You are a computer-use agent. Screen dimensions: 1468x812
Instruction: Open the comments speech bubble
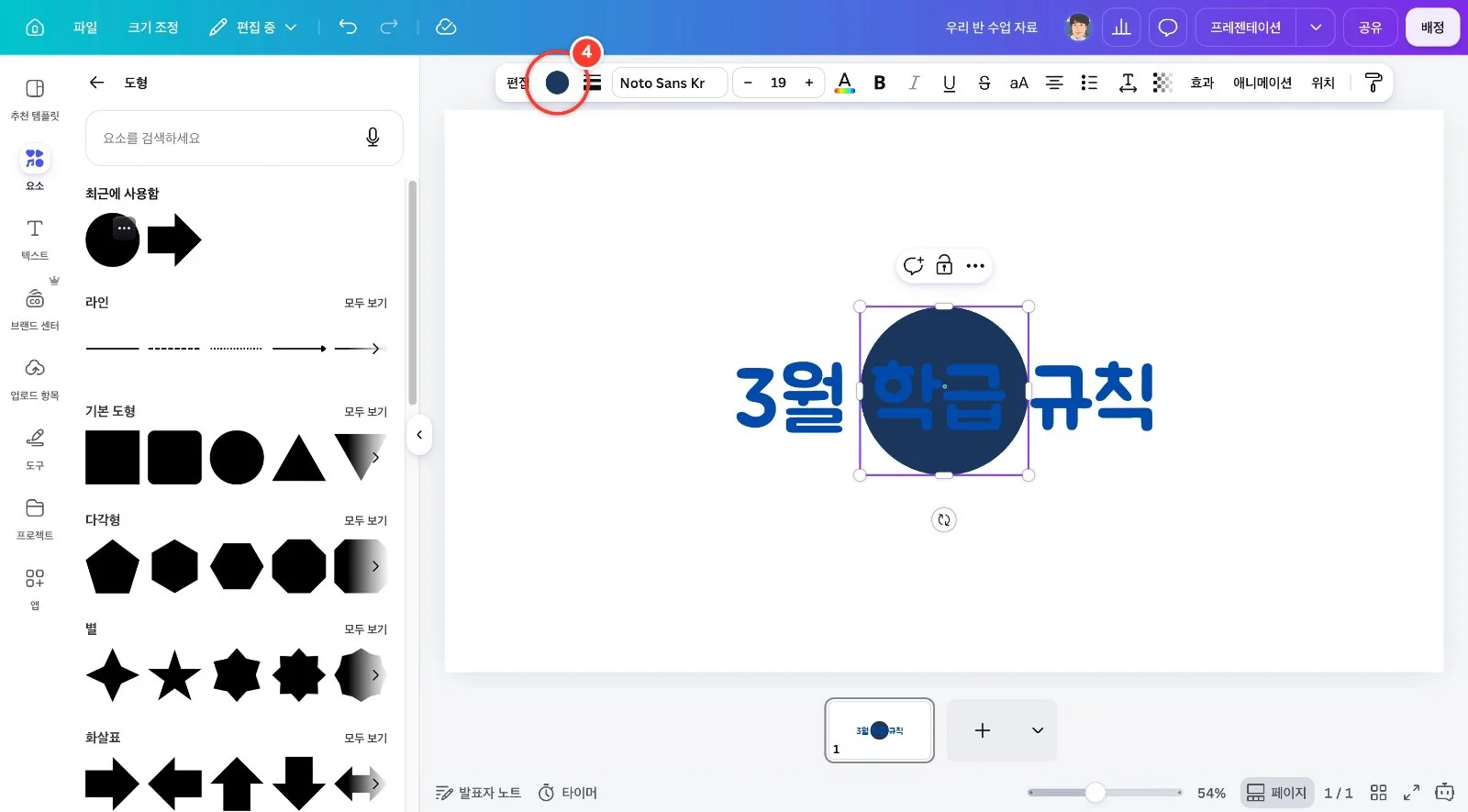[1167, 28]
